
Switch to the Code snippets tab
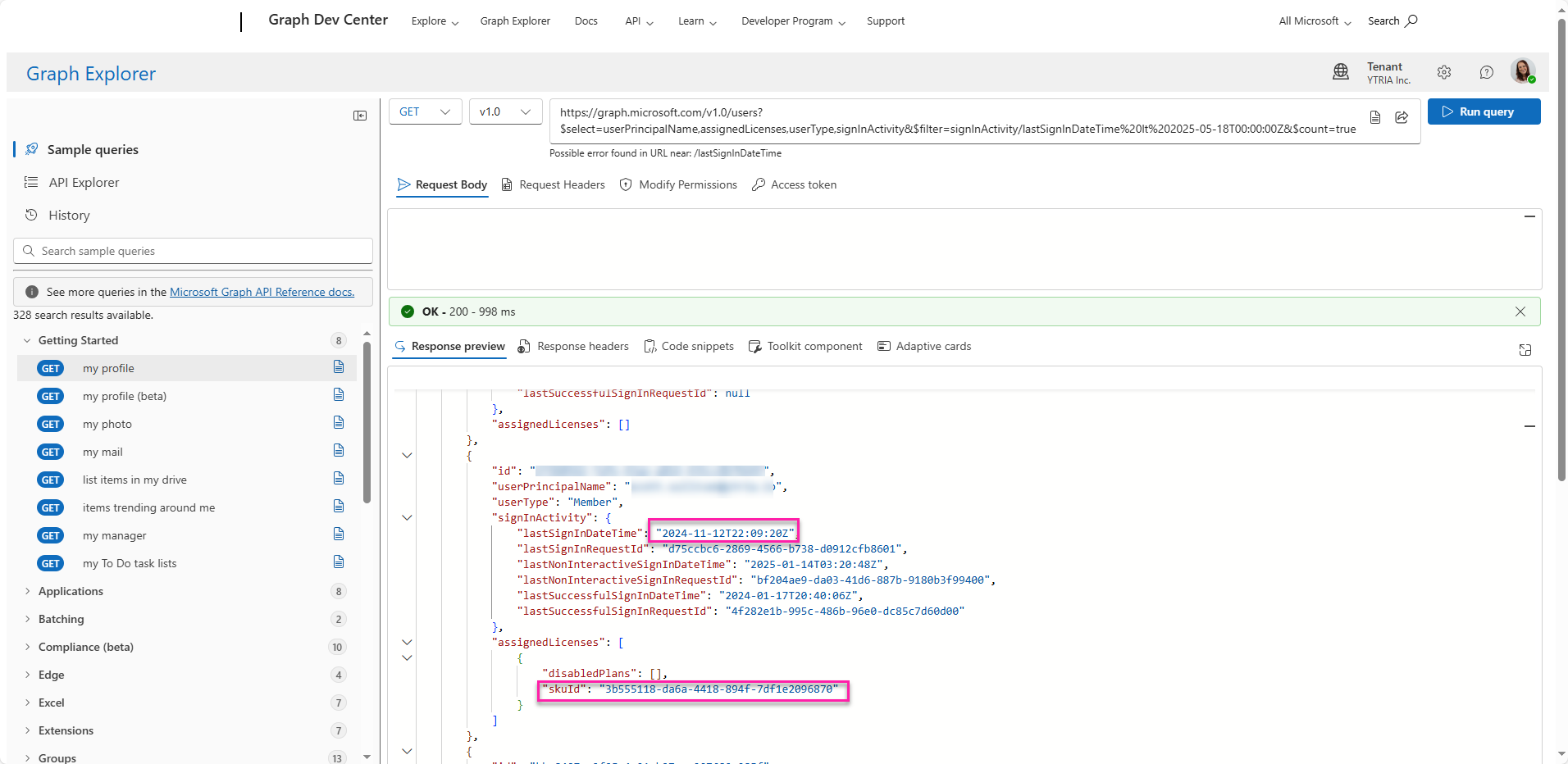tap(689, 347)
